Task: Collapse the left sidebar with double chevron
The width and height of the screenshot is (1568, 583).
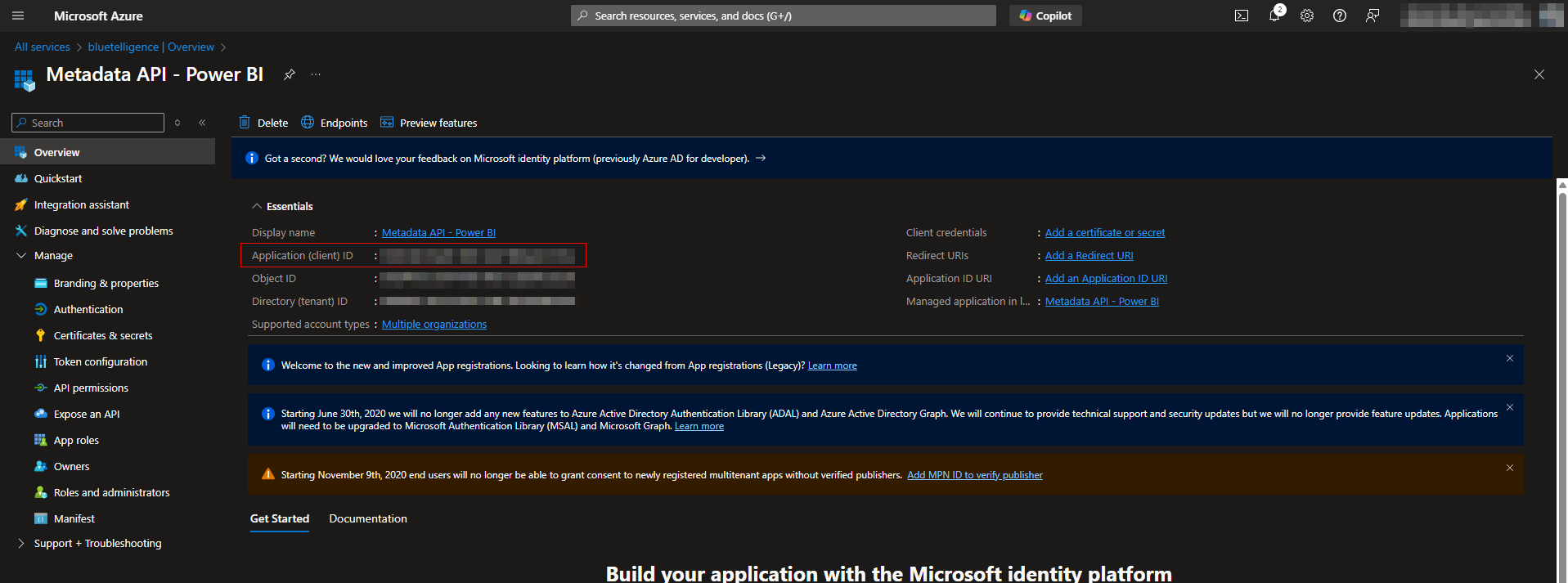Action: point(202,123)
